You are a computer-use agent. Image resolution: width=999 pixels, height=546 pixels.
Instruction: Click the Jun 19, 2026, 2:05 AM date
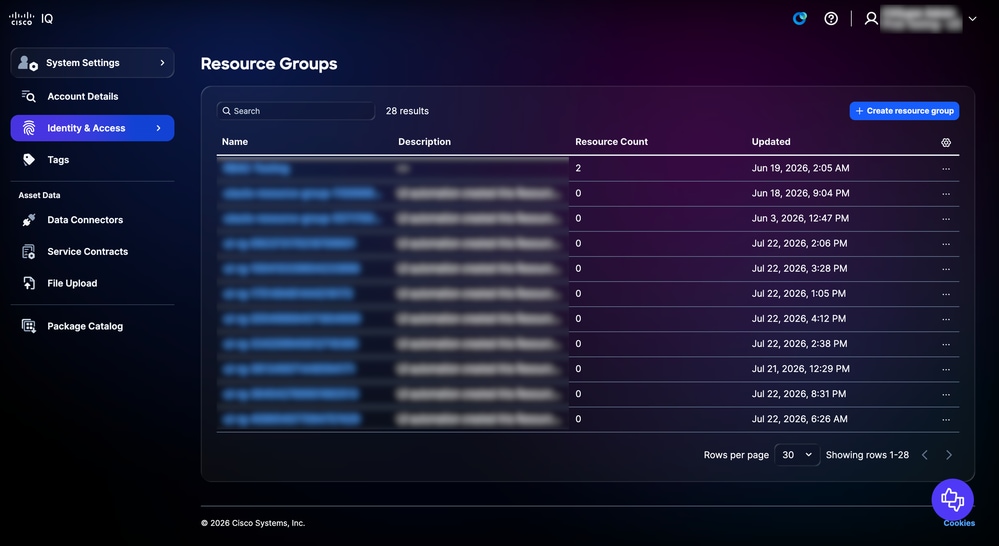pos(800,168)
